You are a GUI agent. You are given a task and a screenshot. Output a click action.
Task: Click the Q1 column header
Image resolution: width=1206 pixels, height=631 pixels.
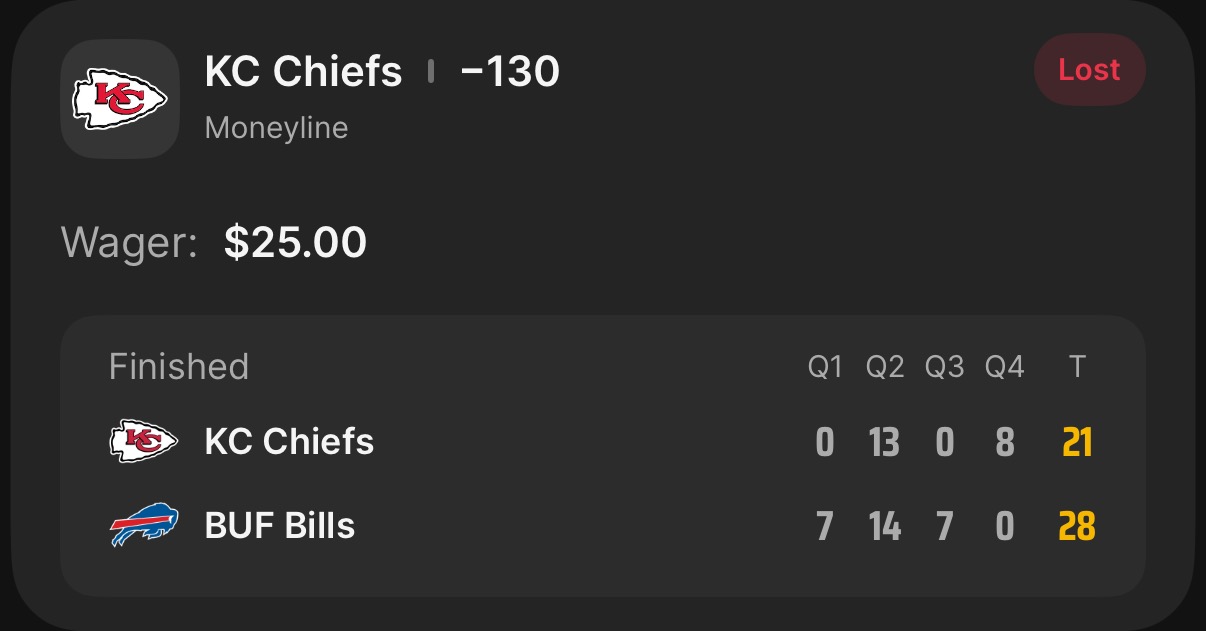(x=825, y=368)
